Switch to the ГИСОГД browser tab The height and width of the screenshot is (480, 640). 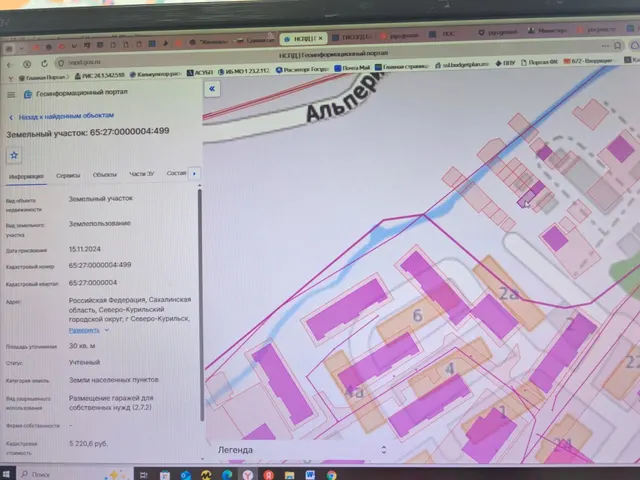(x=352, y=37)
